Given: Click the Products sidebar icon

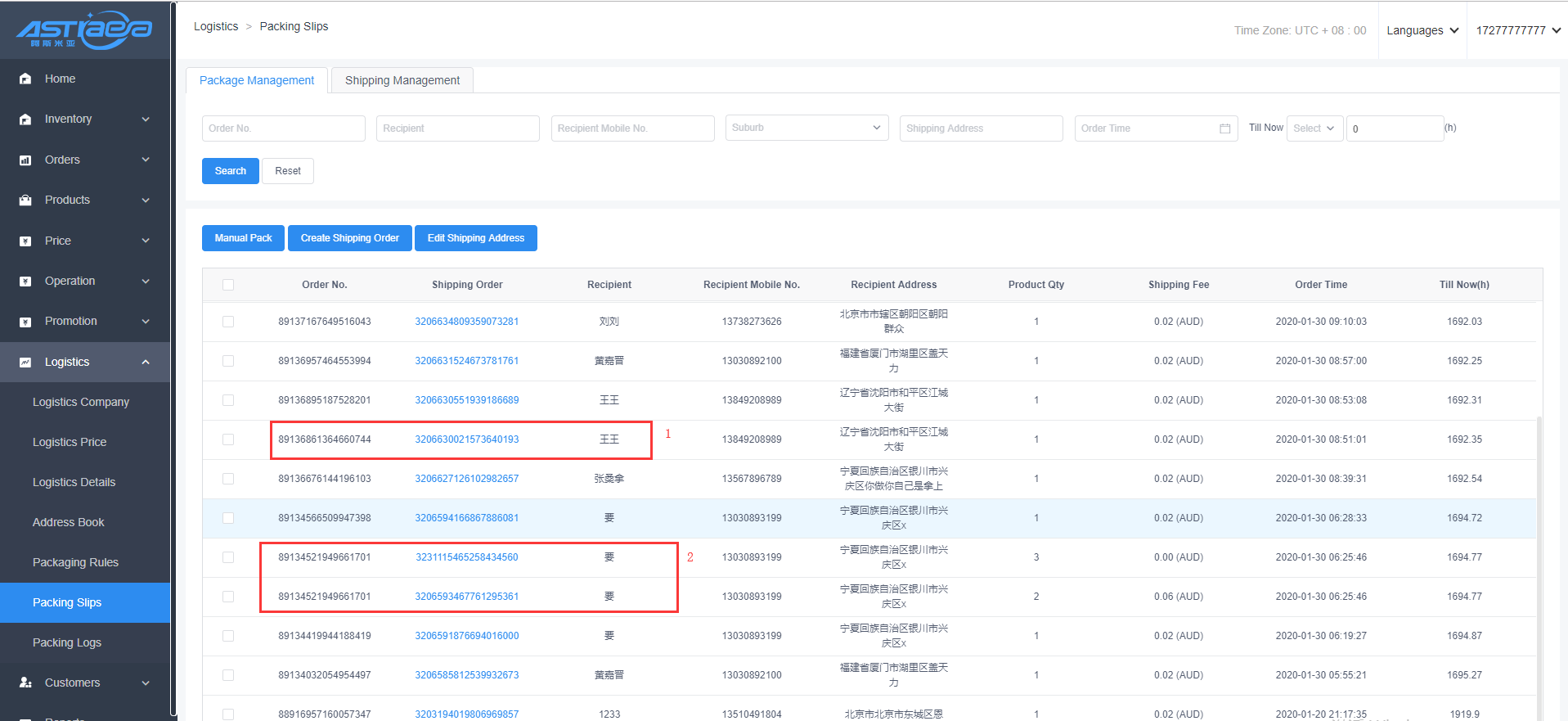Looking at the screenshot, I should click(25, 201).
